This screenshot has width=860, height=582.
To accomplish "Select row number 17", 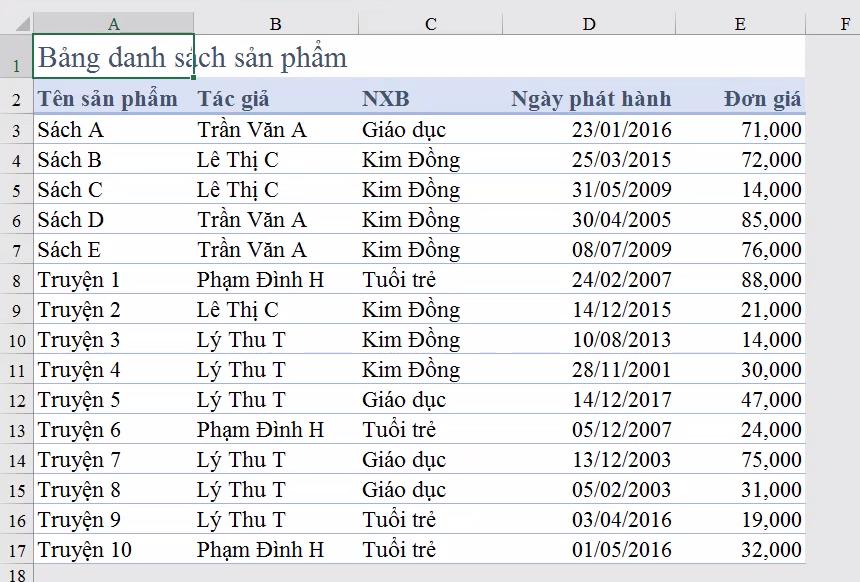I will pyautogui.click(x=16, y=549).
